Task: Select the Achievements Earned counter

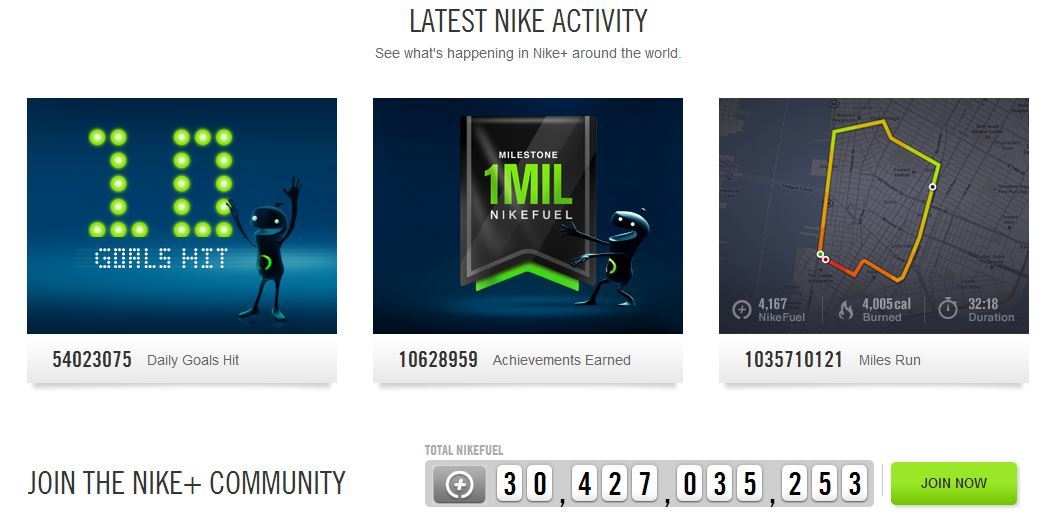Action: coord(528,359)
